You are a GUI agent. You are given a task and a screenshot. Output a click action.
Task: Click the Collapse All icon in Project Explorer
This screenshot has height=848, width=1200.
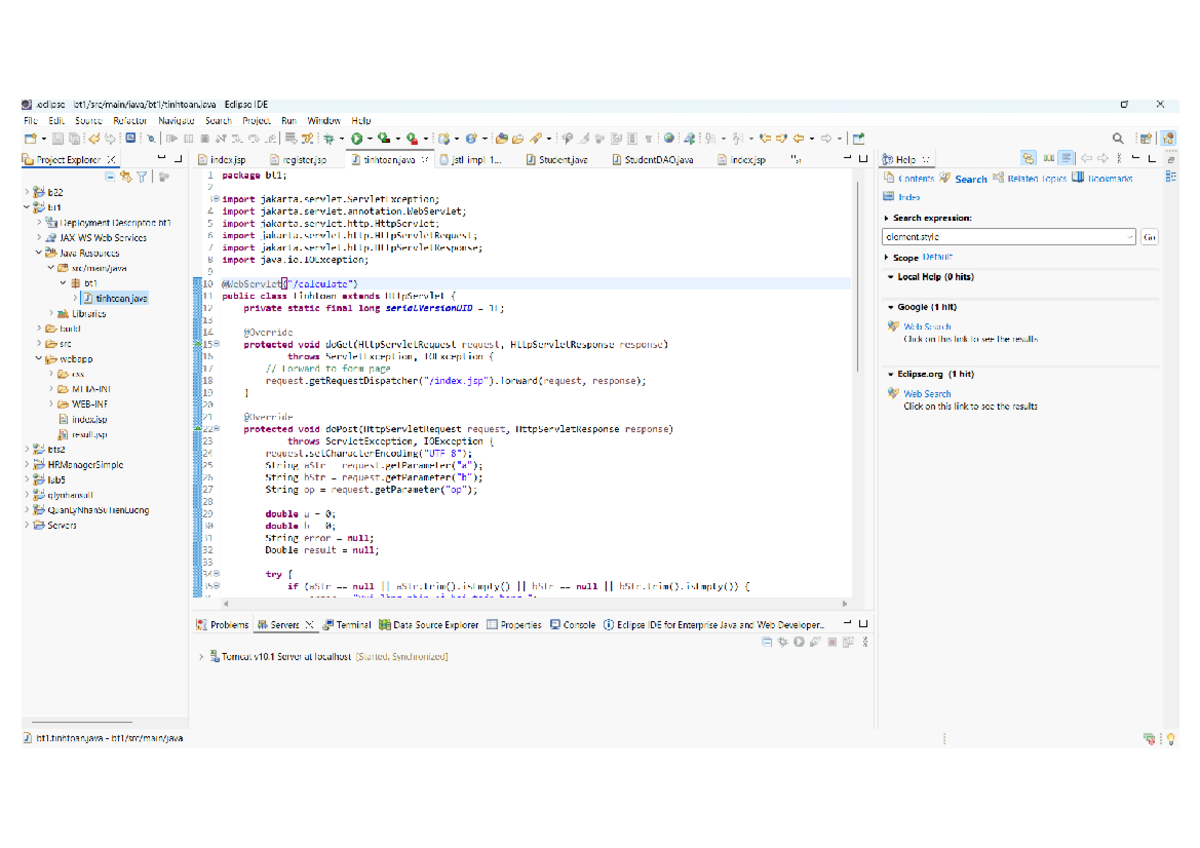click(x=110, y=177)
